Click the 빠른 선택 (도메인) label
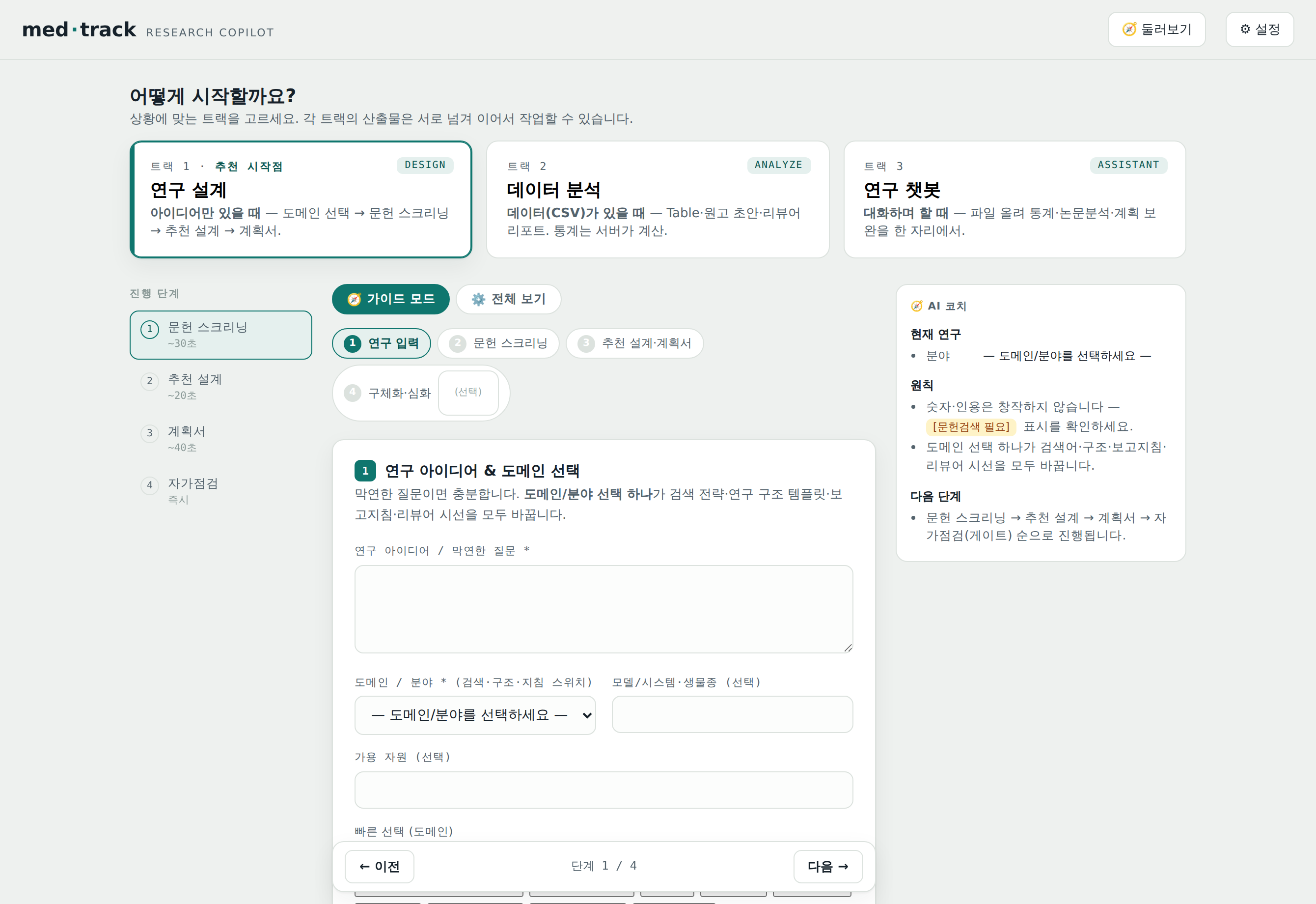Image resolution: width=1316 pixels, height=904 pixels. (x=404, y=831)
